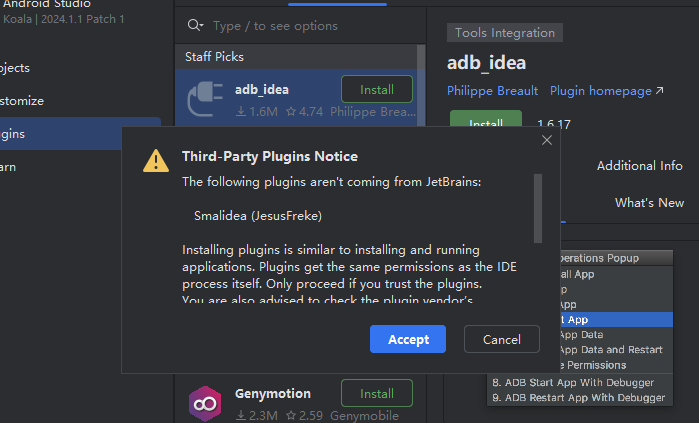Install adb_idea from the plugin list

click(377, 89)
